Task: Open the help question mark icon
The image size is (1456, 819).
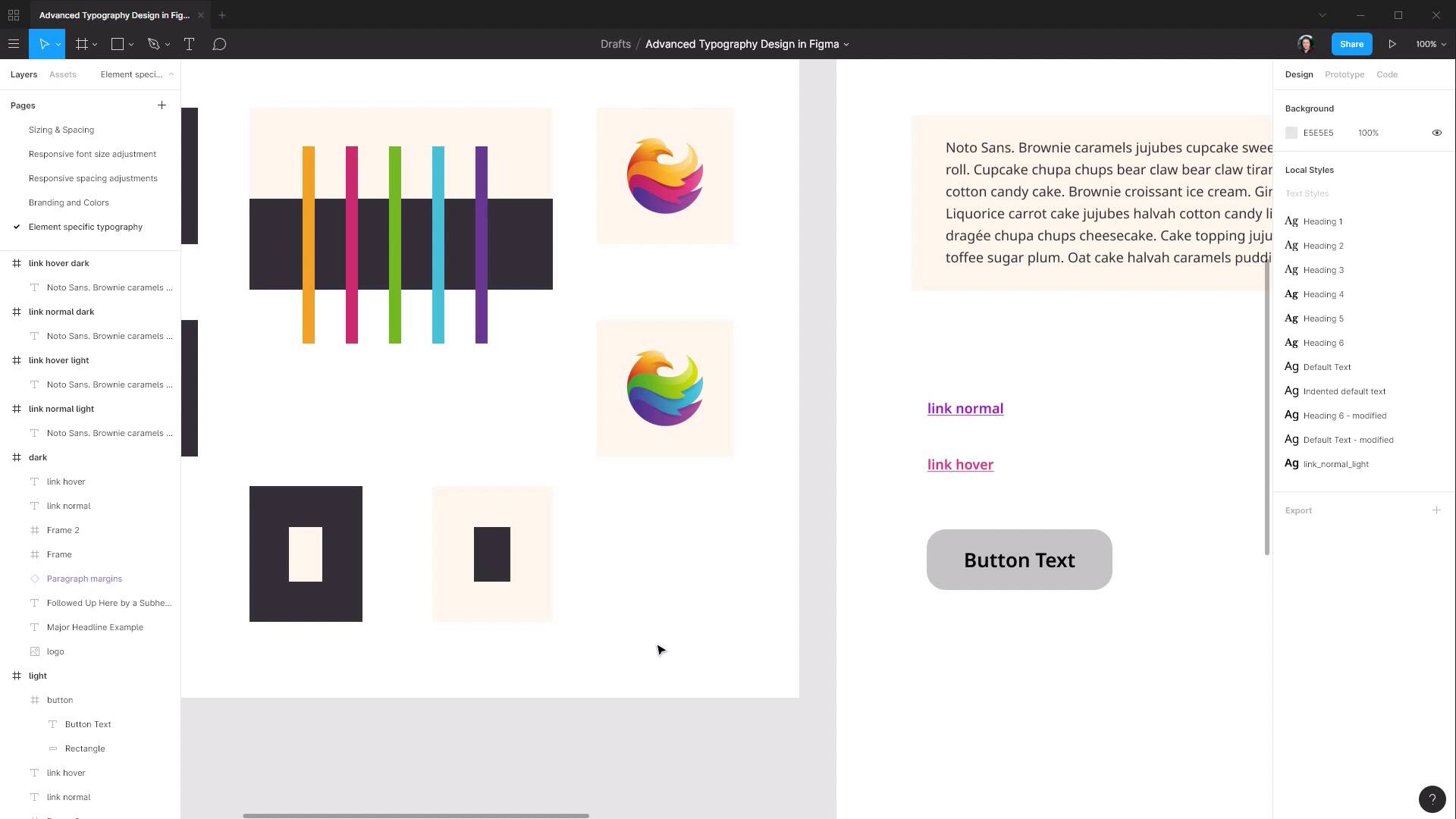Action: pos(1432,799)
